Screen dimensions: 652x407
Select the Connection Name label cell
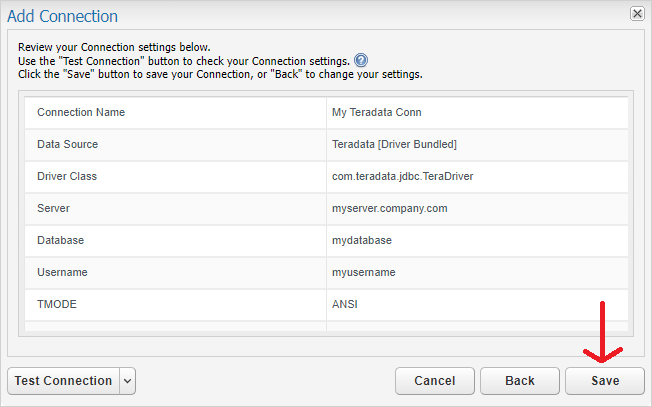(175, 113)
